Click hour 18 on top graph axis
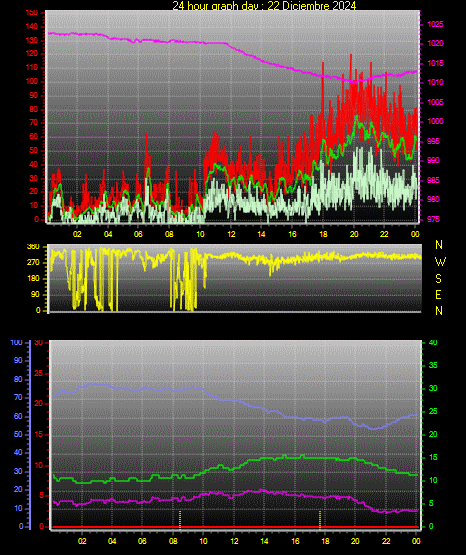The height and width of the screenshot is (555, 466). 323,234
